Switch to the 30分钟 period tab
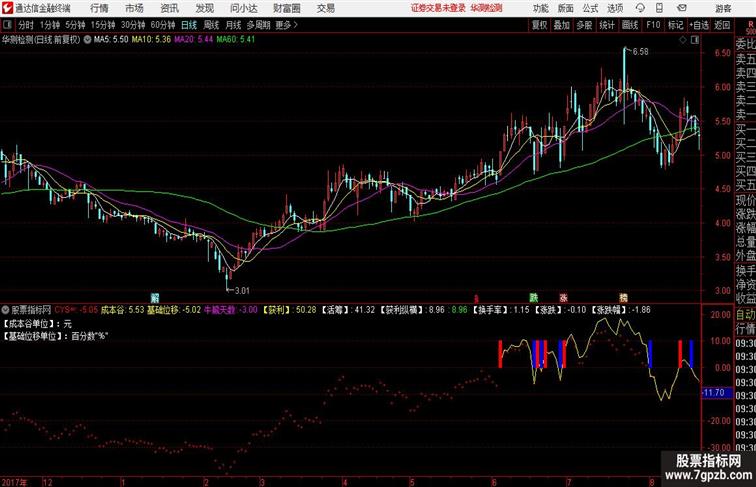Image resolution: width=756 pixels, height=487 pixels. (x=133, y=25)
